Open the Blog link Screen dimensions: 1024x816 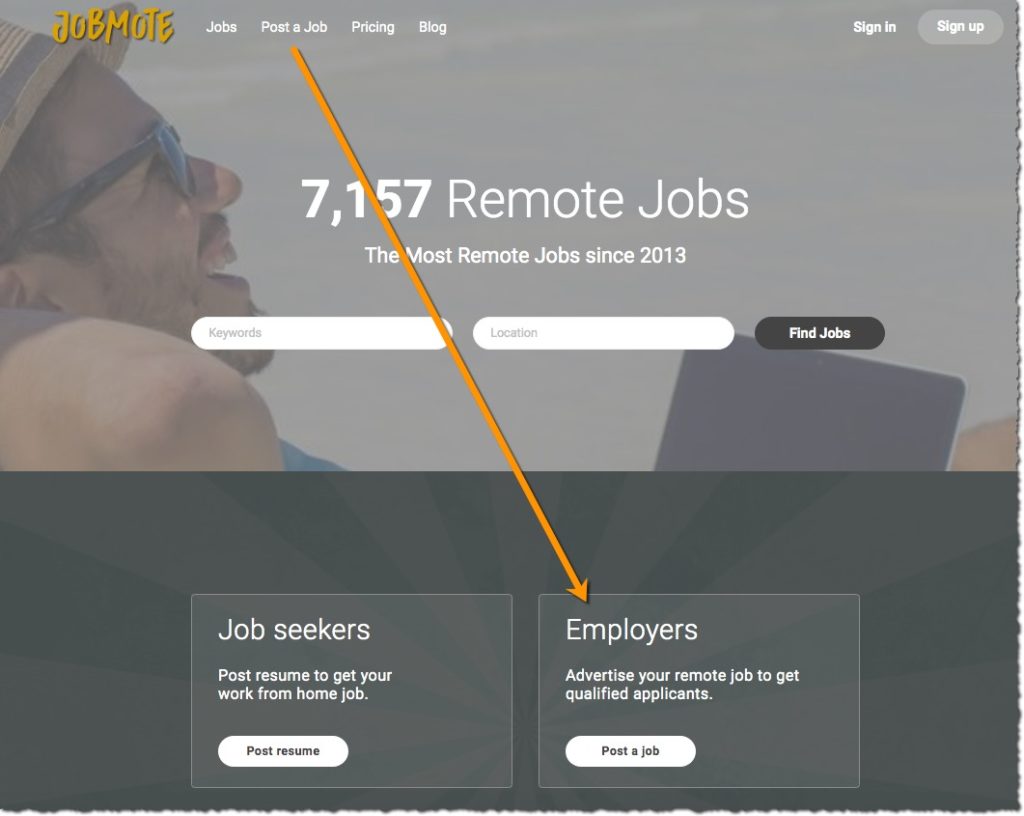point(432,27)
